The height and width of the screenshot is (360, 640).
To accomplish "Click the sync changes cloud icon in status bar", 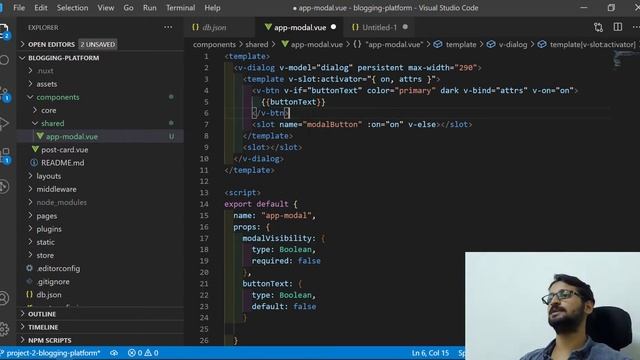I will coord(114,353).
